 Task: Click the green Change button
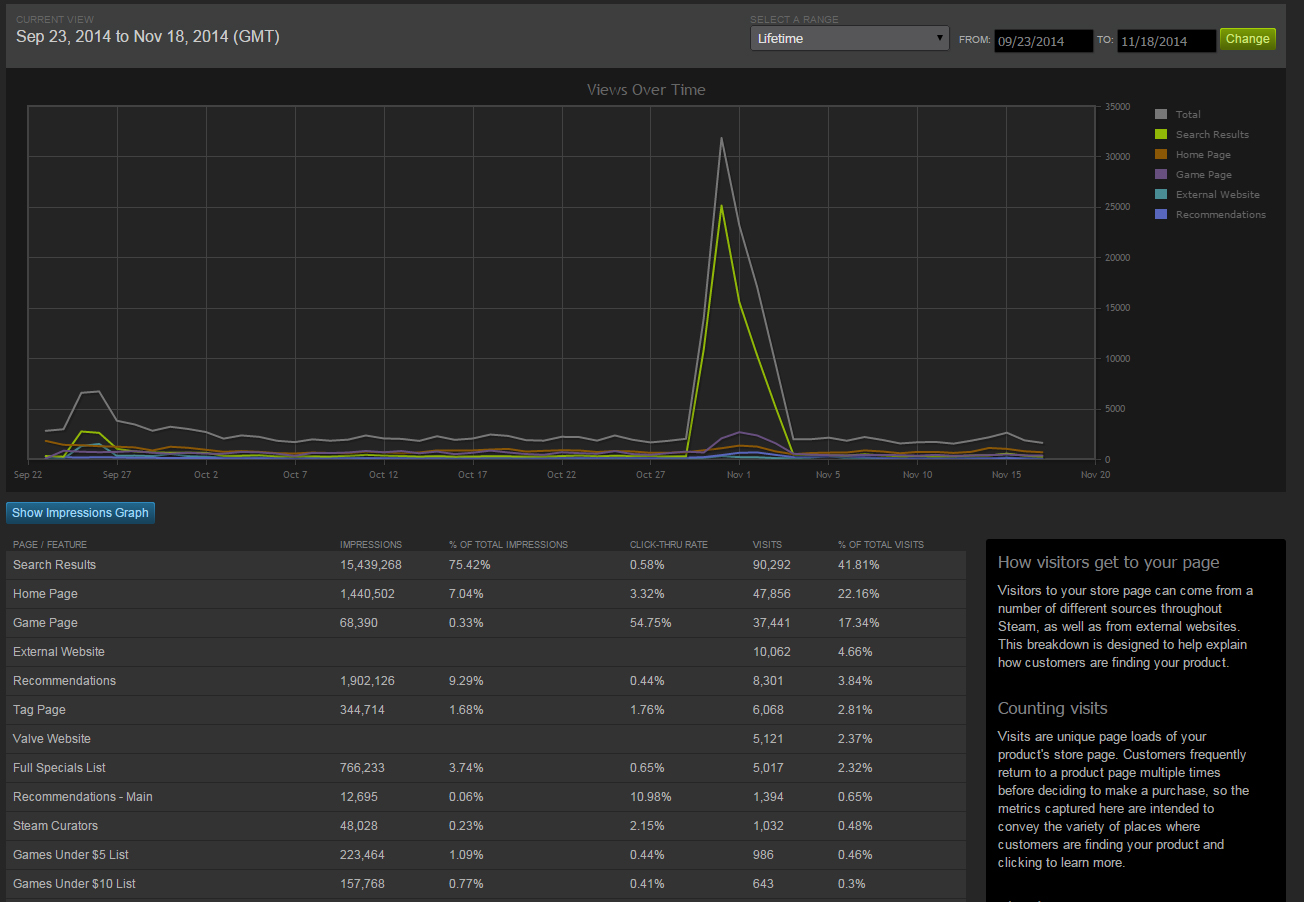[1247, 39]
